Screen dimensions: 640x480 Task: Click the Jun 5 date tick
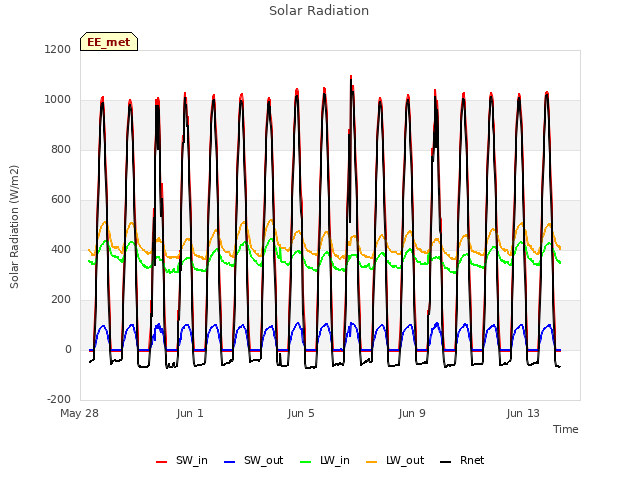(301, 413)
